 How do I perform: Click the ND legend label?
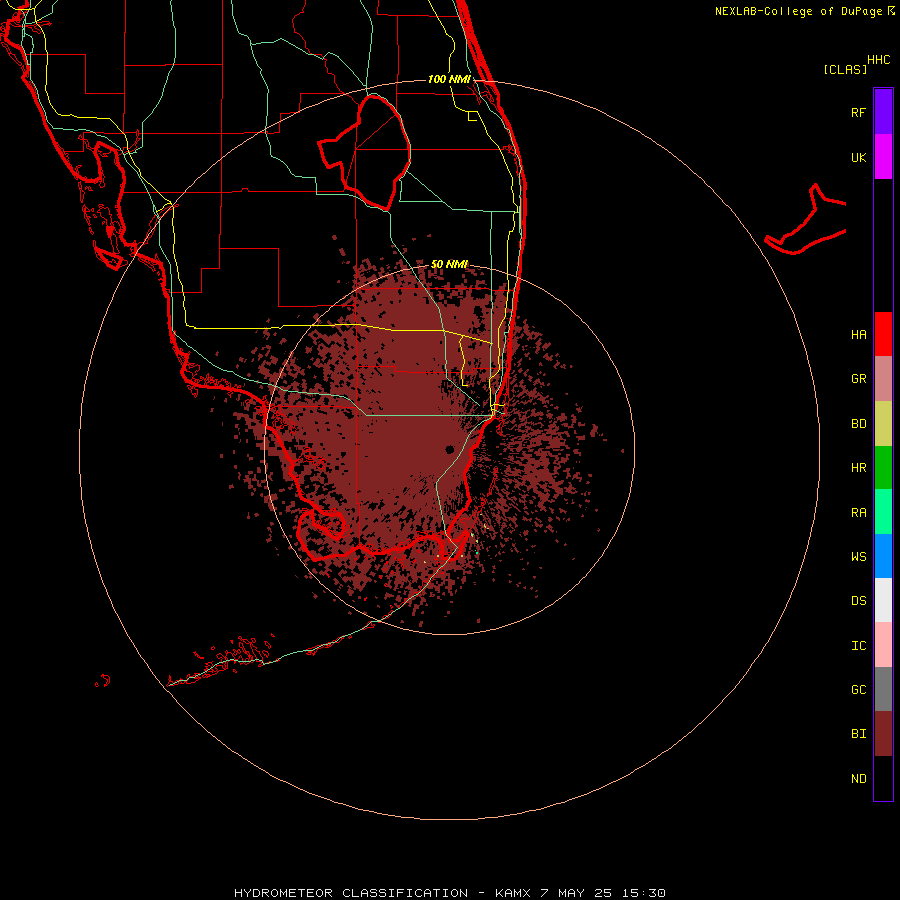tap(858, 779)
